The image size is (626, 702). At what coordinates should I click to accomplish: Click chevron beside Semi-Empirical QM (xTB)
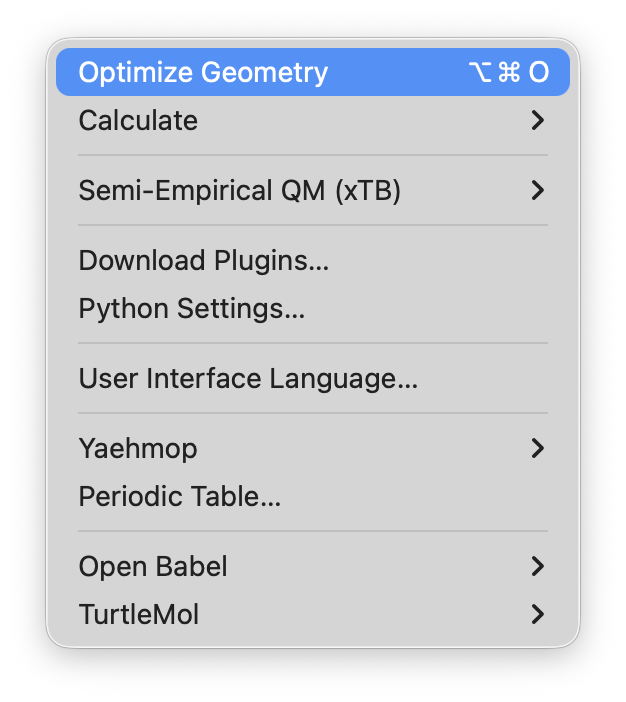tap(538, 190)
